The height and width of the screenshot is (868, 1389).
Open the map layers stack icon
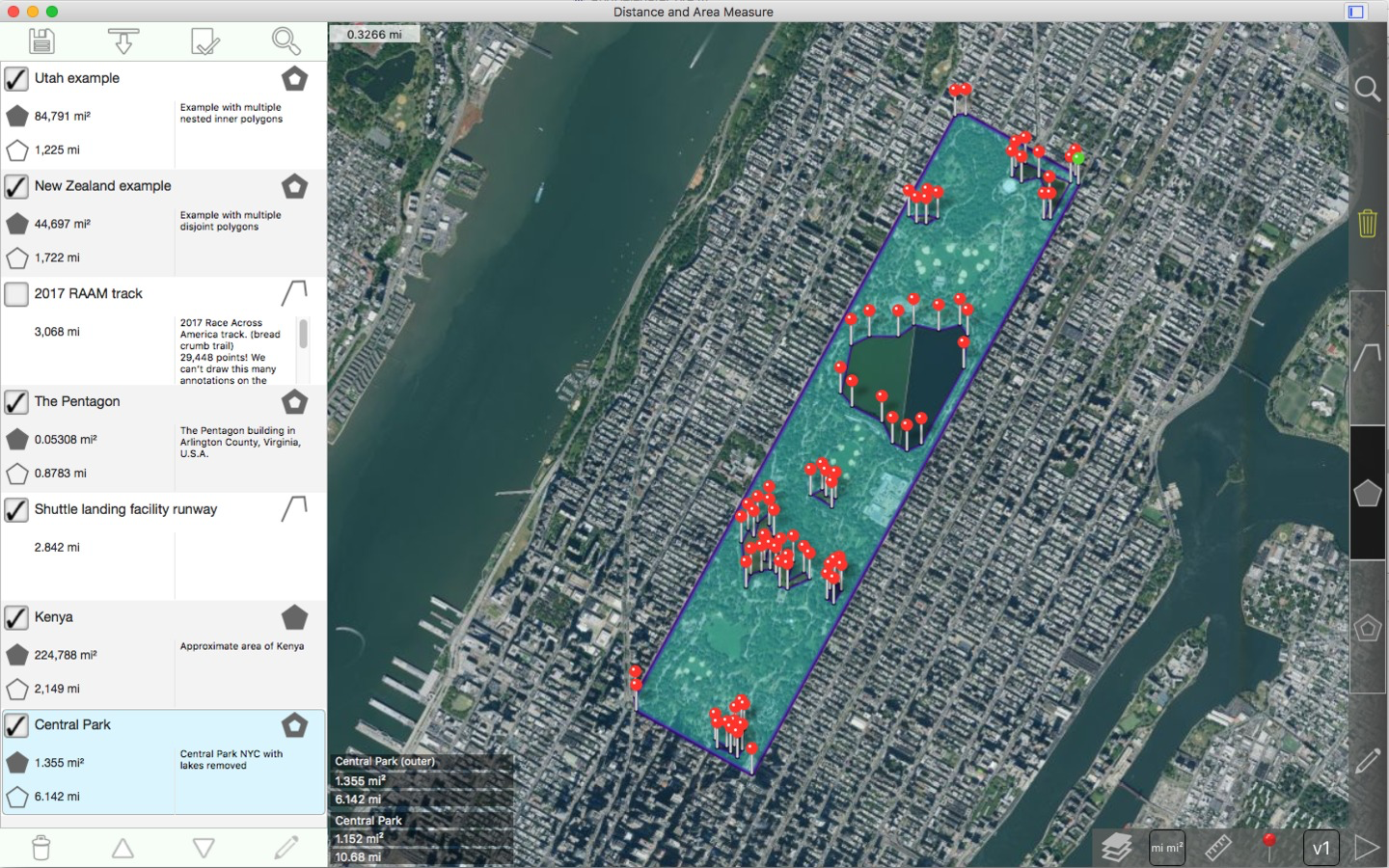(x=1117, y=848)
